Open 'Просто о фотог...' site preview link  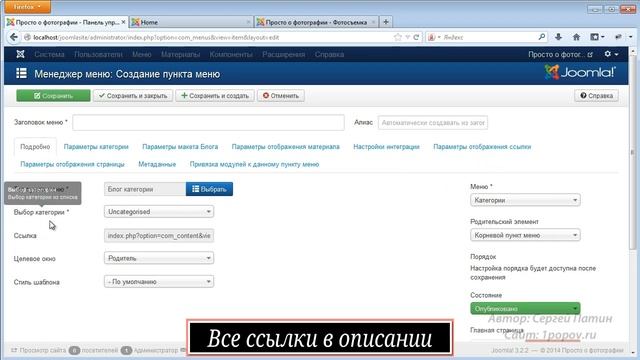pyautogui.click(x=560, y=54)
